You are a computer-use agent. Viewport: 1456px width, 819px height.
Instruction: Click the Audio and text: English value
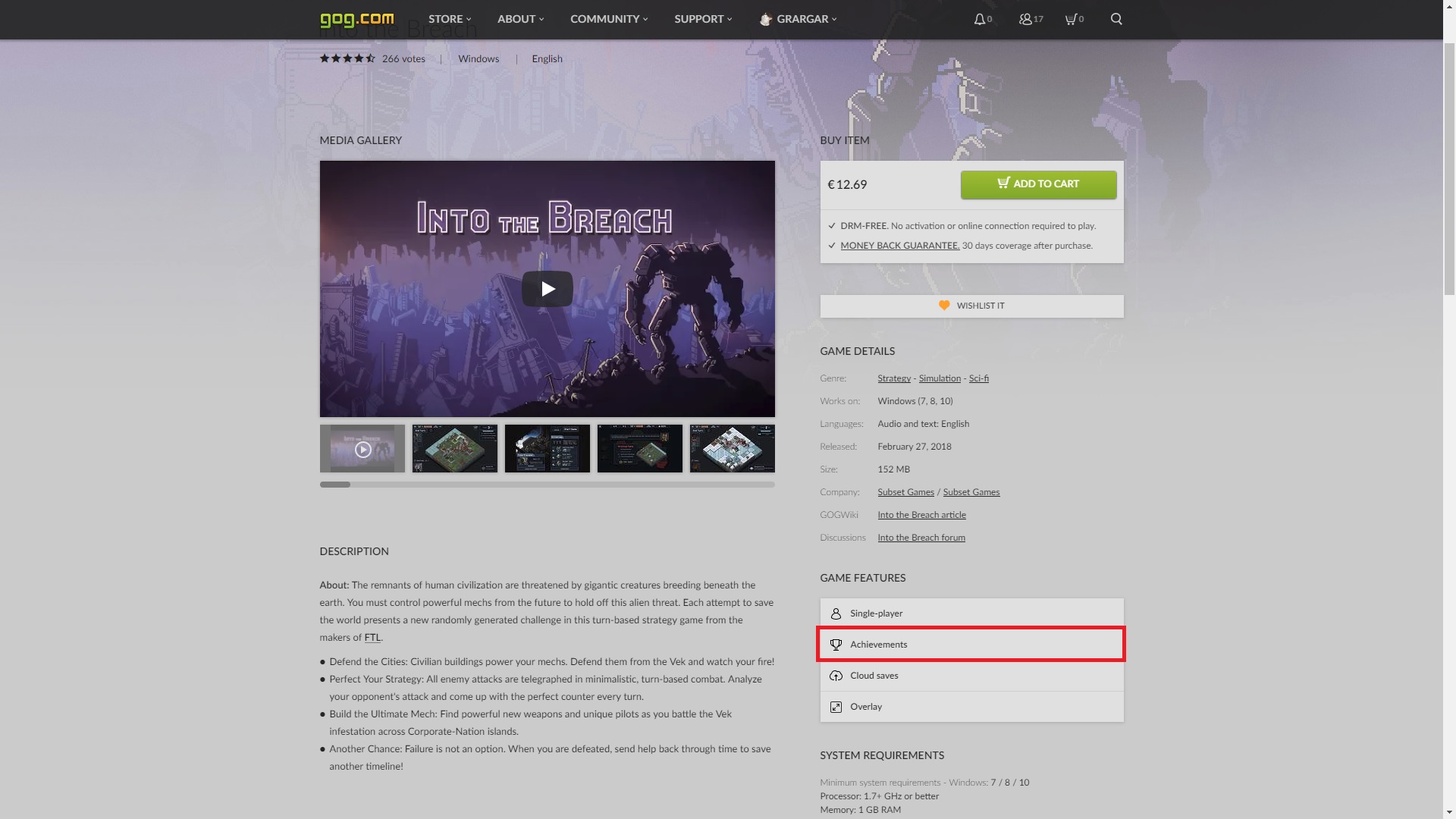click(x=923, y=424)
